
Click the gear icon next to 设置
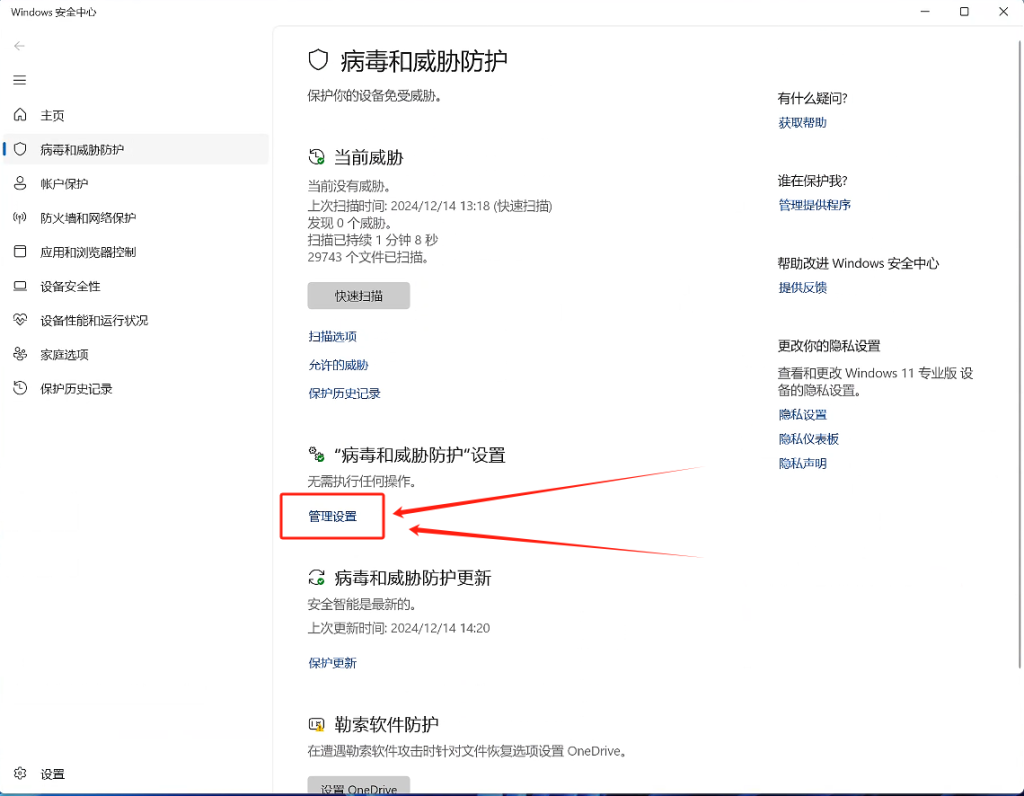point(20,773)
